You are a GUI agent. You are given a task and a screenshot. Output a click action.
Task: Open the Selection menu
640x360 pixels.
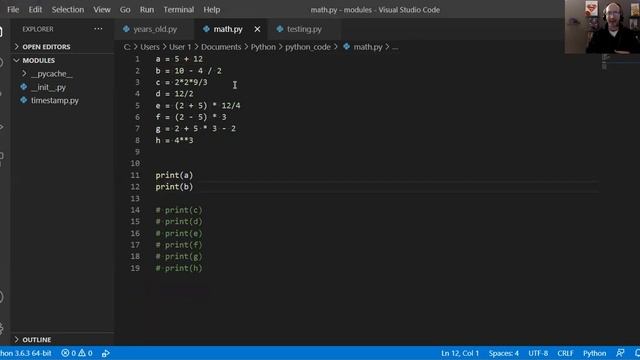coord(68,9)
